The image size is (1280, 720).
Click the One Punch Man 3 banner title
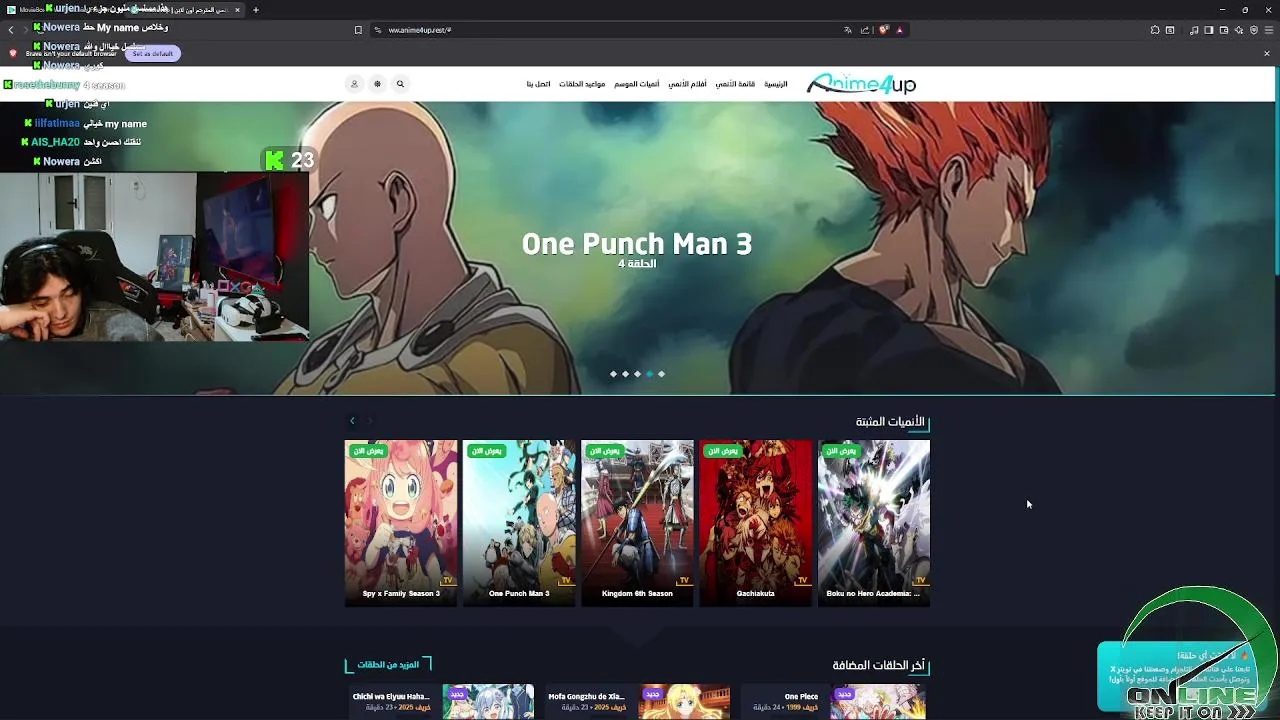637,244
